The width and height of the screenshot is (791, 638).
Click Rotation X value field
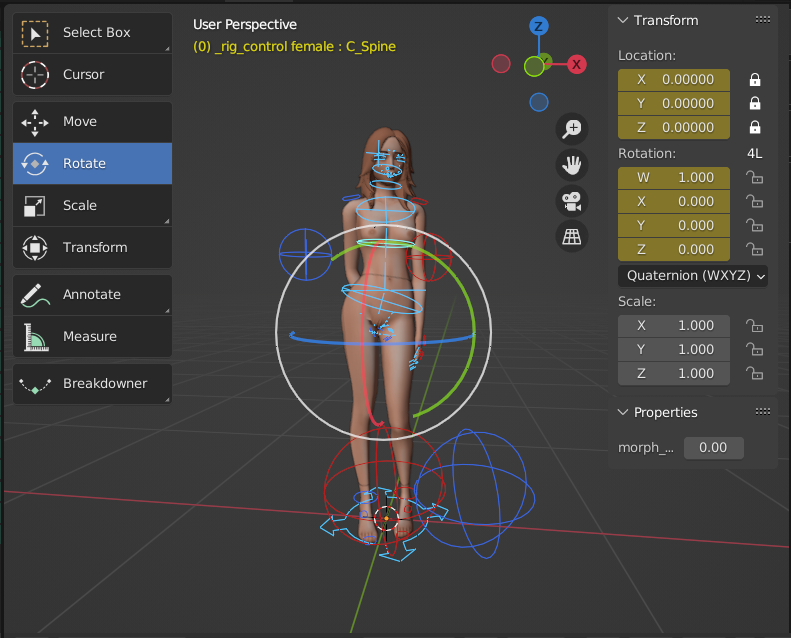click(x=674, y=201)
